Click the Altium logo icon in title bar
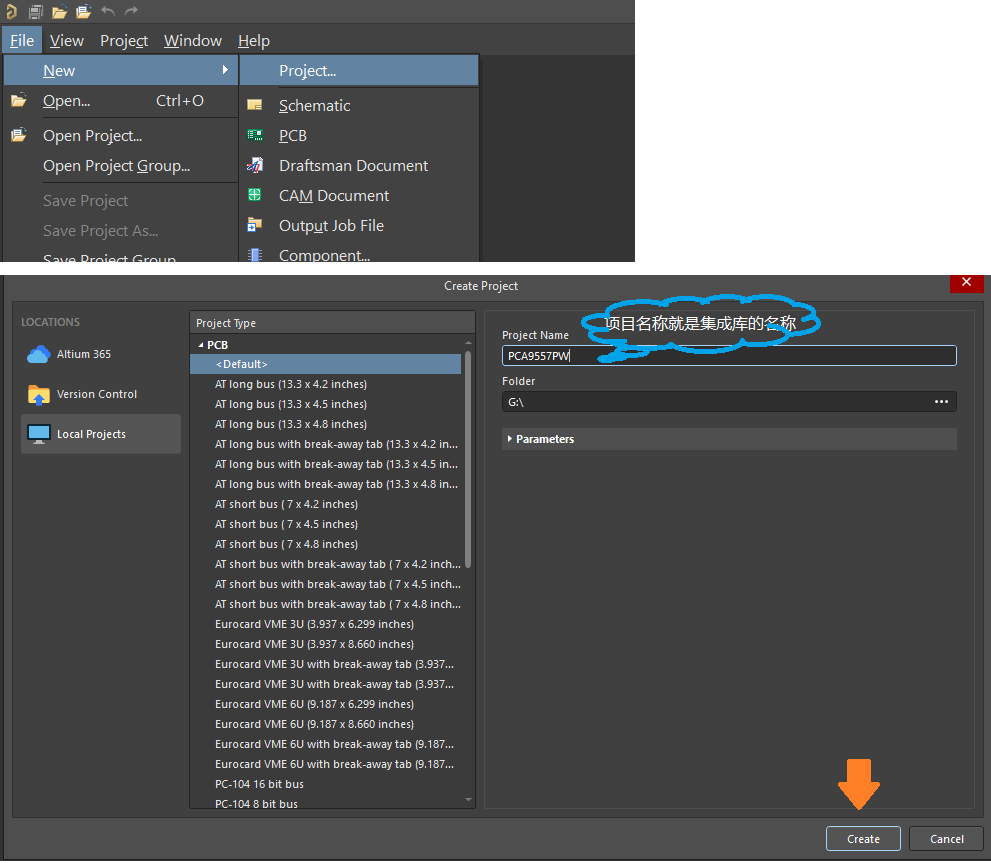The image size is (991, 863). tap(11, 11)
